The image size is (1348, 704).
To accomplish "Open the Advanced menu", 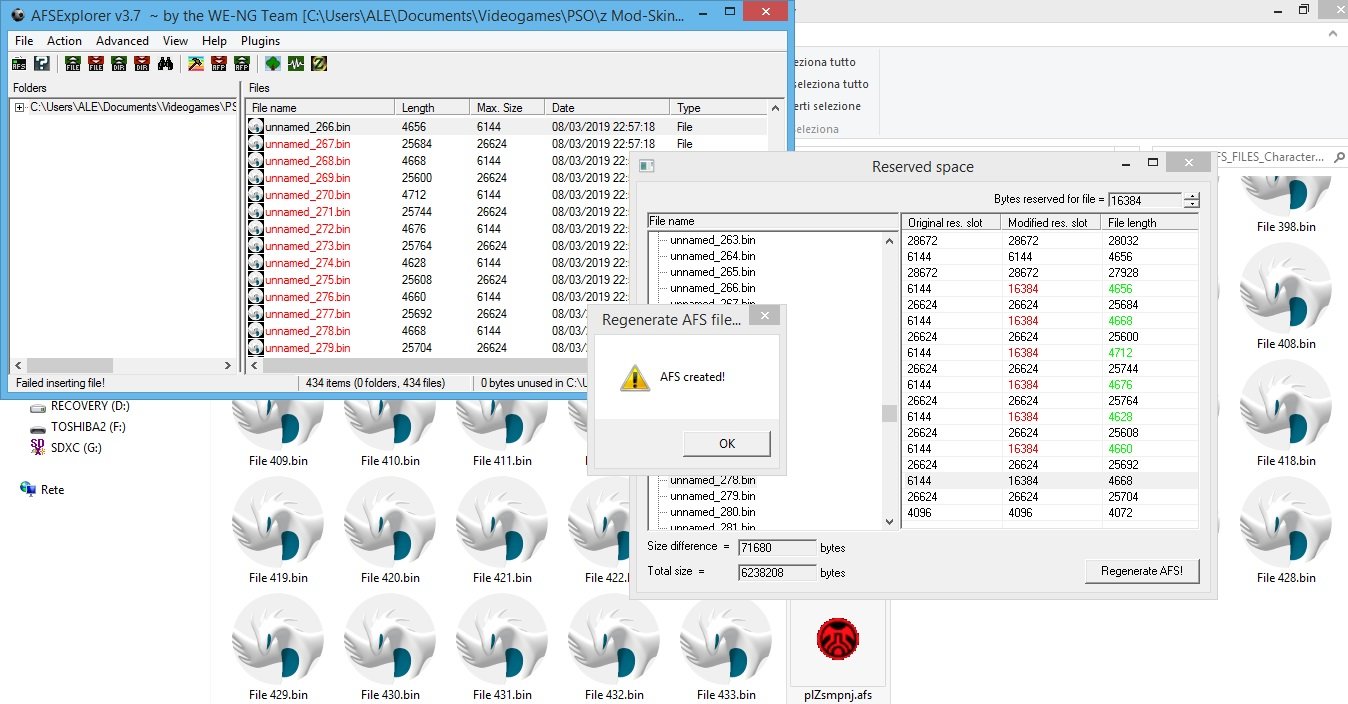I will click(122, 41).
